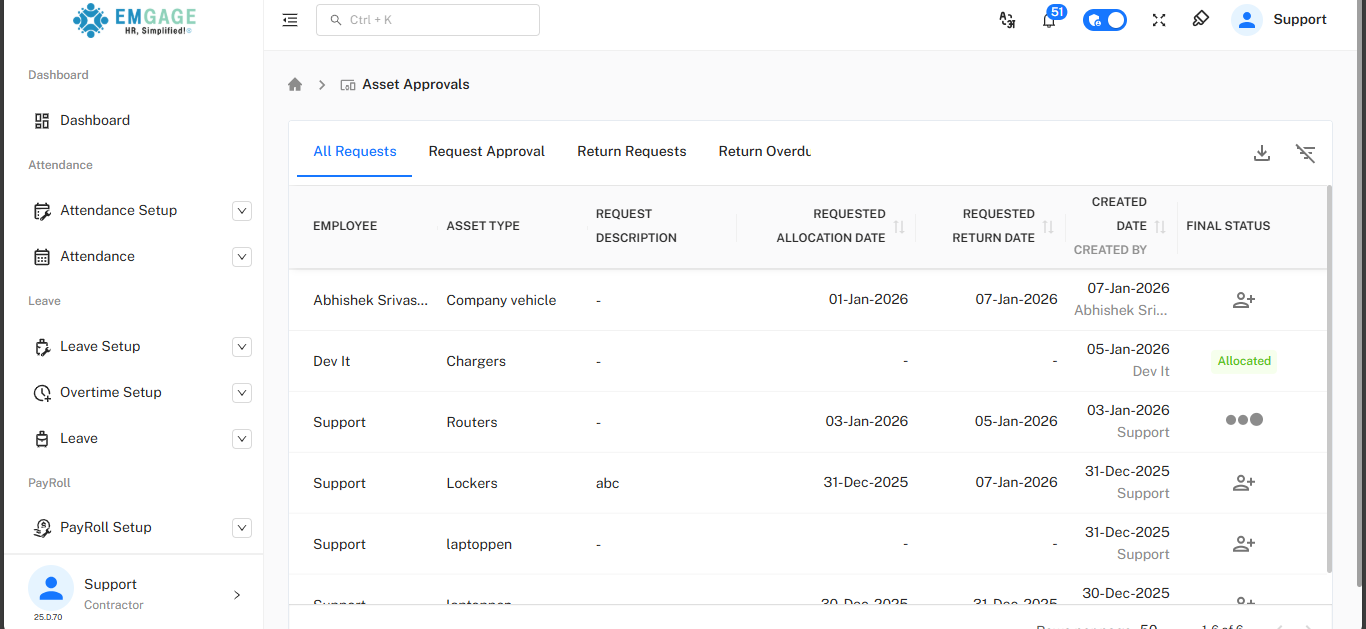Expand the Leave Setup menu

241,347
